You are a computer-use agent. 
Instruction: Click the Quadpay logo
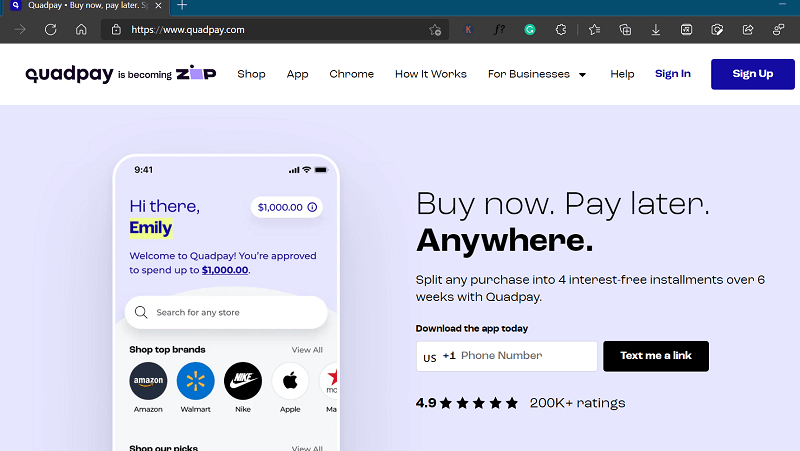(69, 74)
